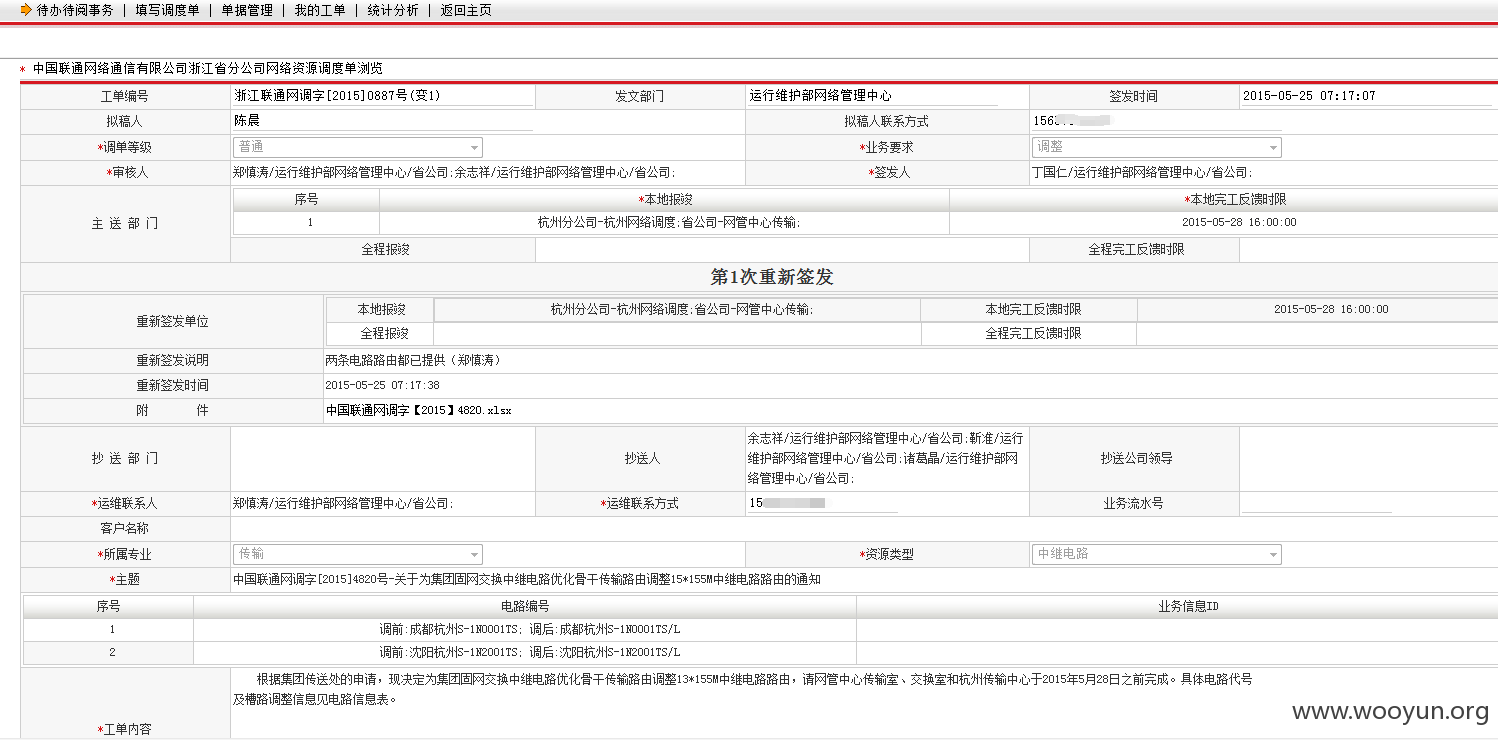Expand the 业务要求 dropdown showing 调整

(1157, 147)
